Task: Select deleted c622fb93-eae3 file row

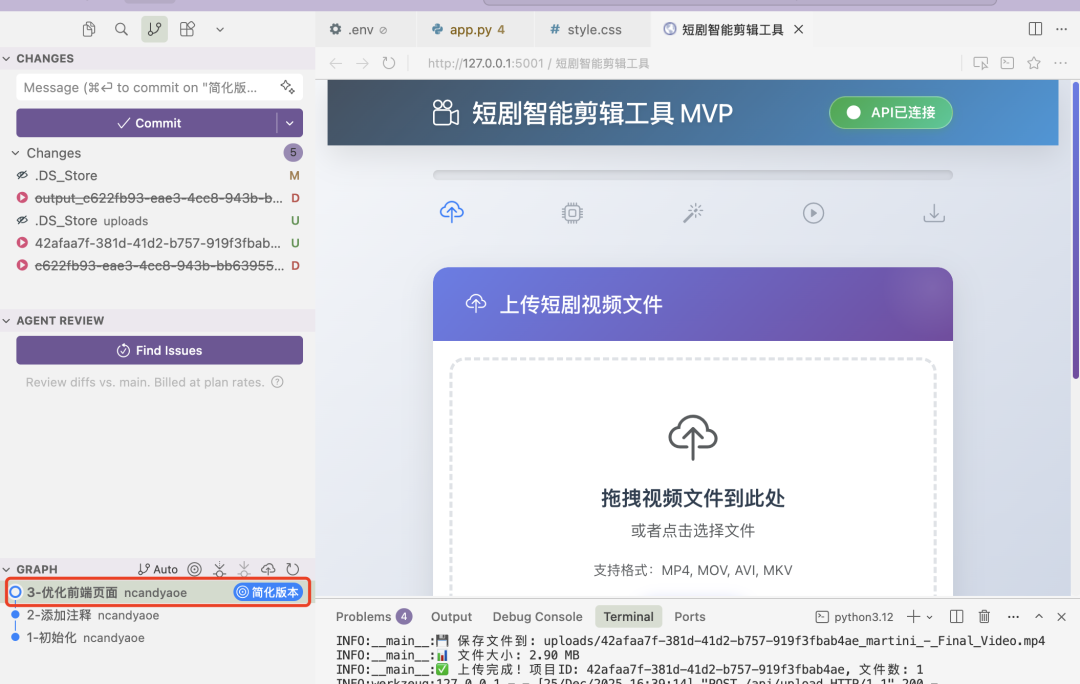Action: 158,265
